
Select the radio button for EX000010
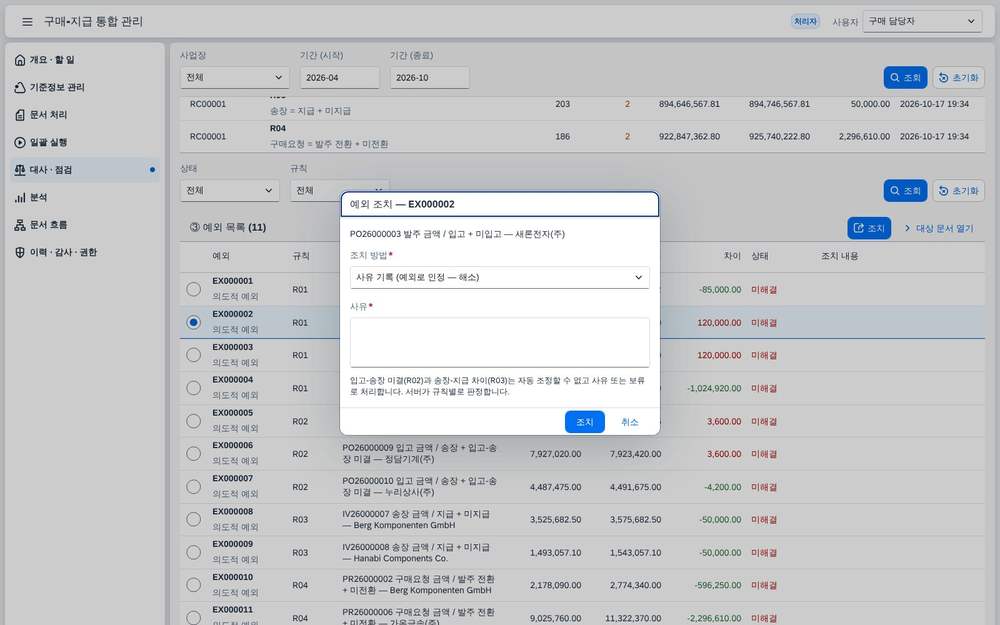(x=193, y=585)
